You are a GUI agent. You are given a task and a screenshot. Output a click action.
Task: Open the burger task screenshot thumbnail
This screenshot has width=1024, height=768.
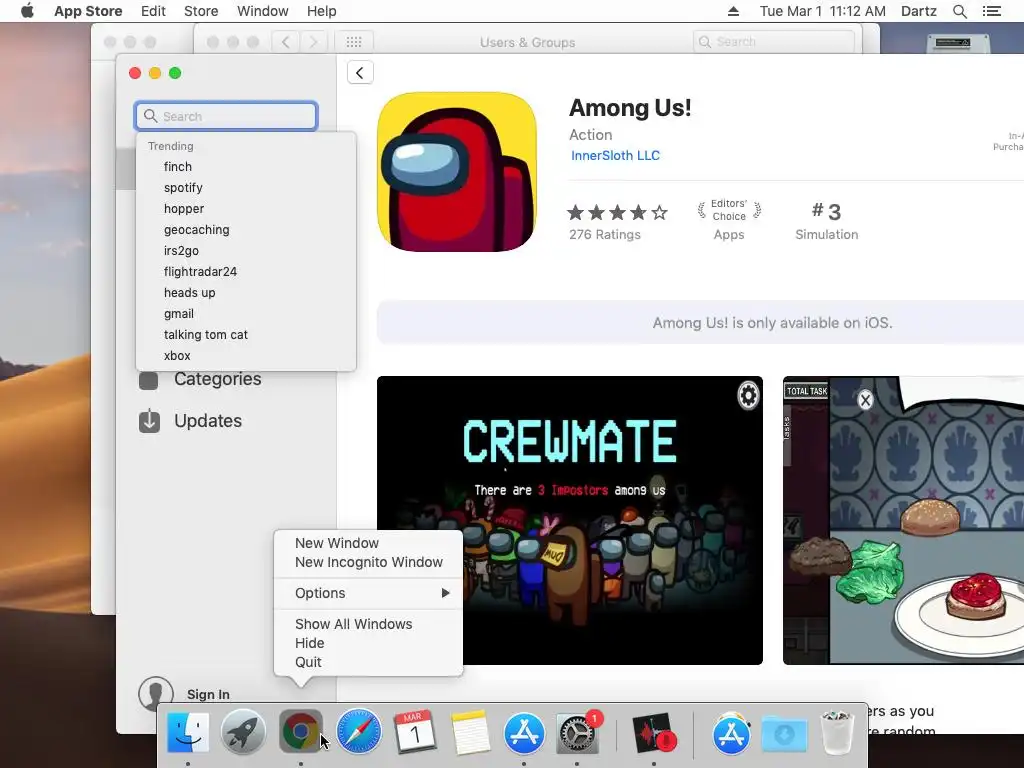click(903, 520)
